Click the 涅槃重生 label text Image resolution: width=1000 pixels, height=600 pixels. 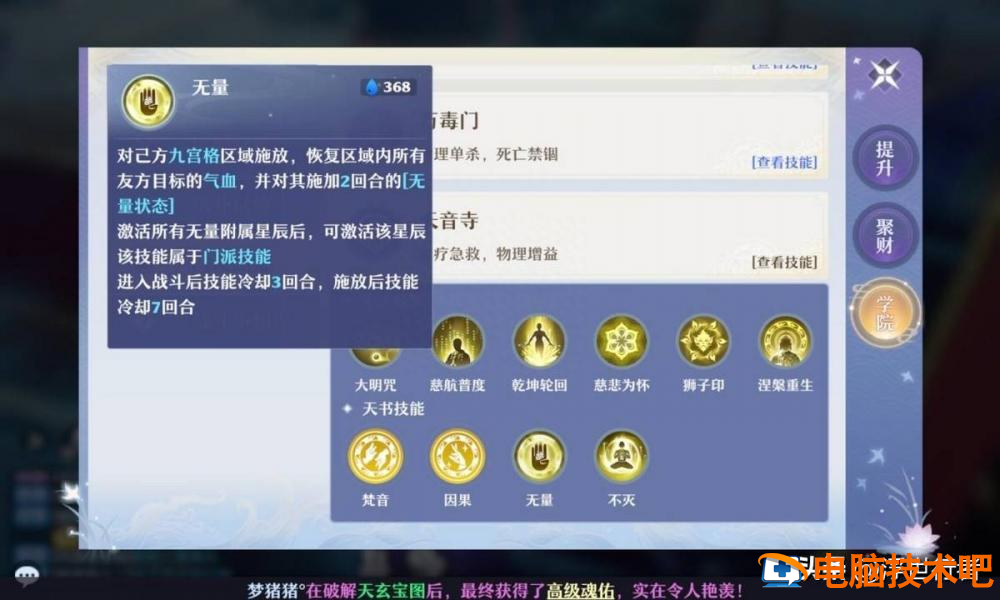coord(785,385)
